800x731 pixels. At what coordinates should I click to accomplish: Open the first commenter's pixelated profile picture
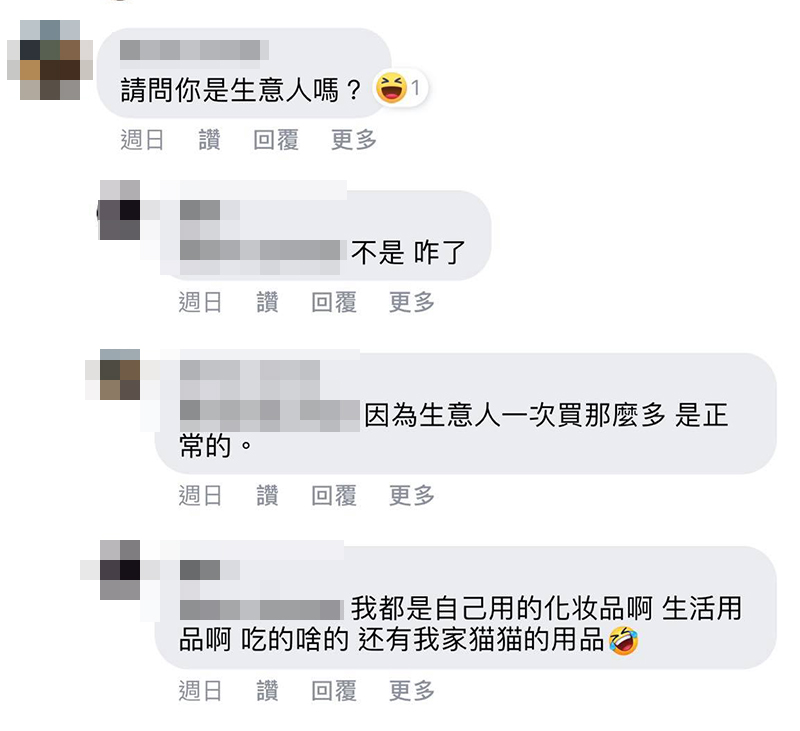[49, 60]
